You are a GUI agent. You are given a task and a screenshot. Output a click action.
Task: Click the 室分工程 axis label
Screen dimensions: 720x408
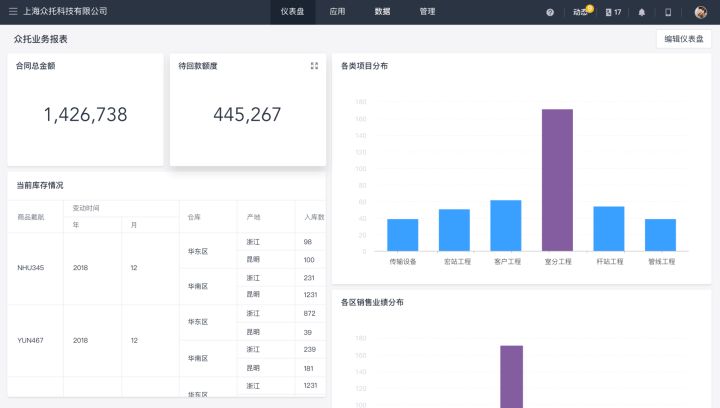558,262
